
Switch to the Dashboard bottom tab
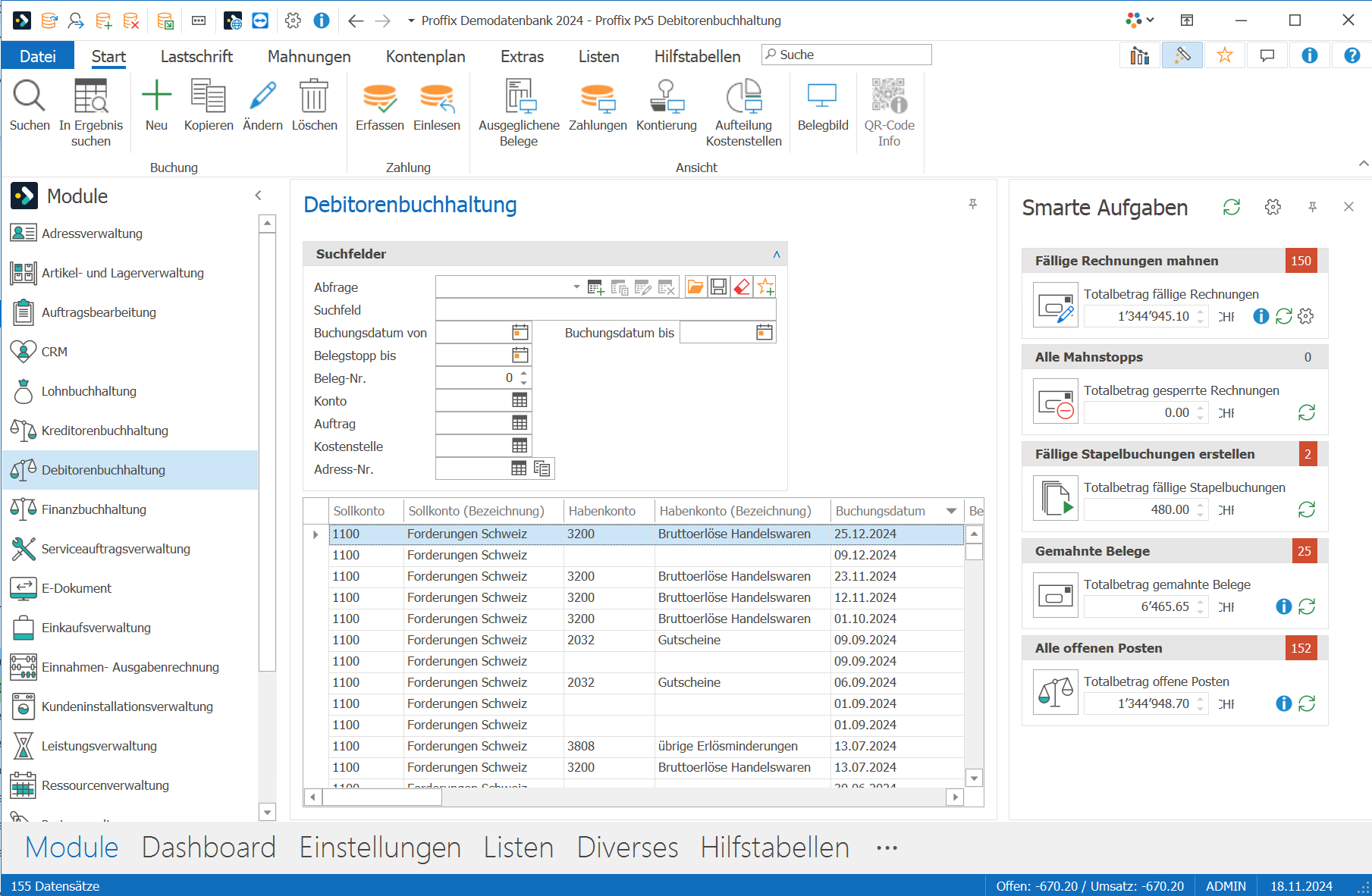209,847
